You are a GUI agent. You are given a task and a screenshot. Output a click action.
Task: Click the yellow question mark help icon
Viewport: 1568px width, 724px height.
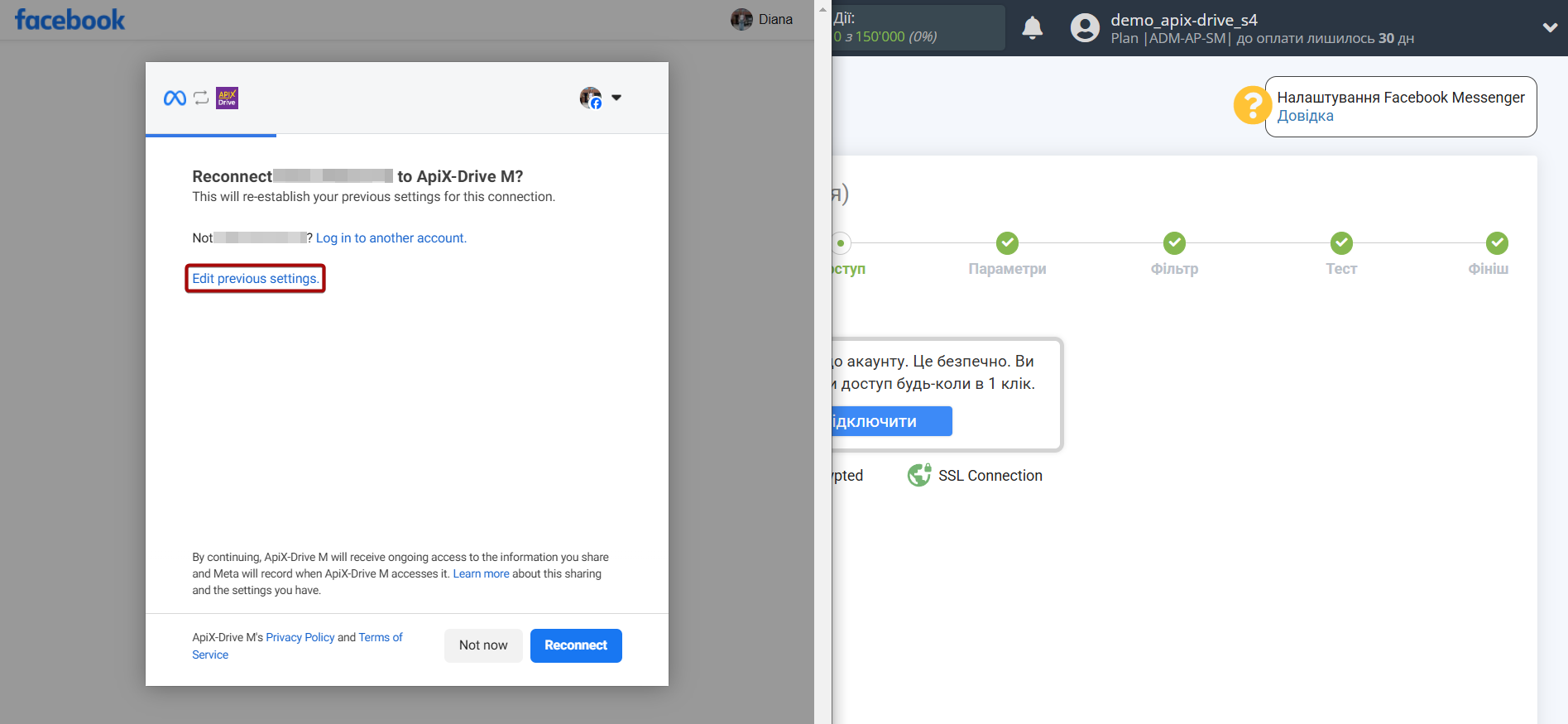pos(1252,105)
